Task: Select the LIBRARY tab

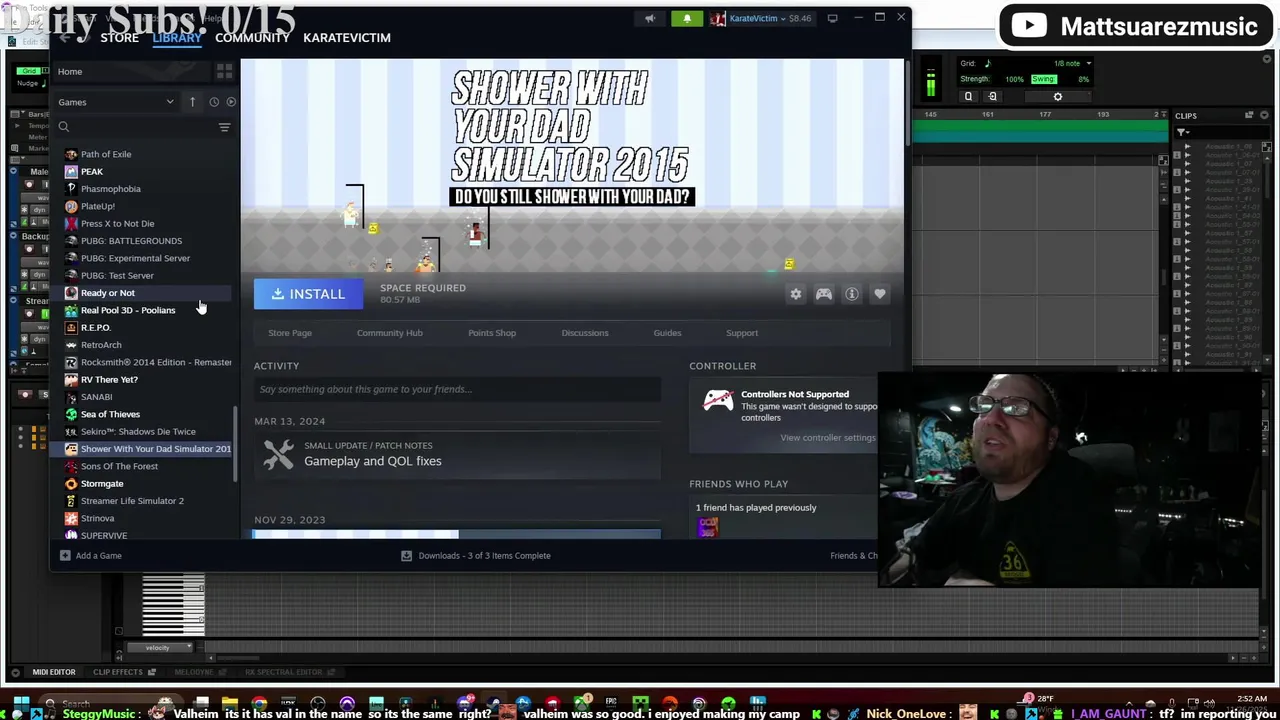Action: (x=177, y=38)
